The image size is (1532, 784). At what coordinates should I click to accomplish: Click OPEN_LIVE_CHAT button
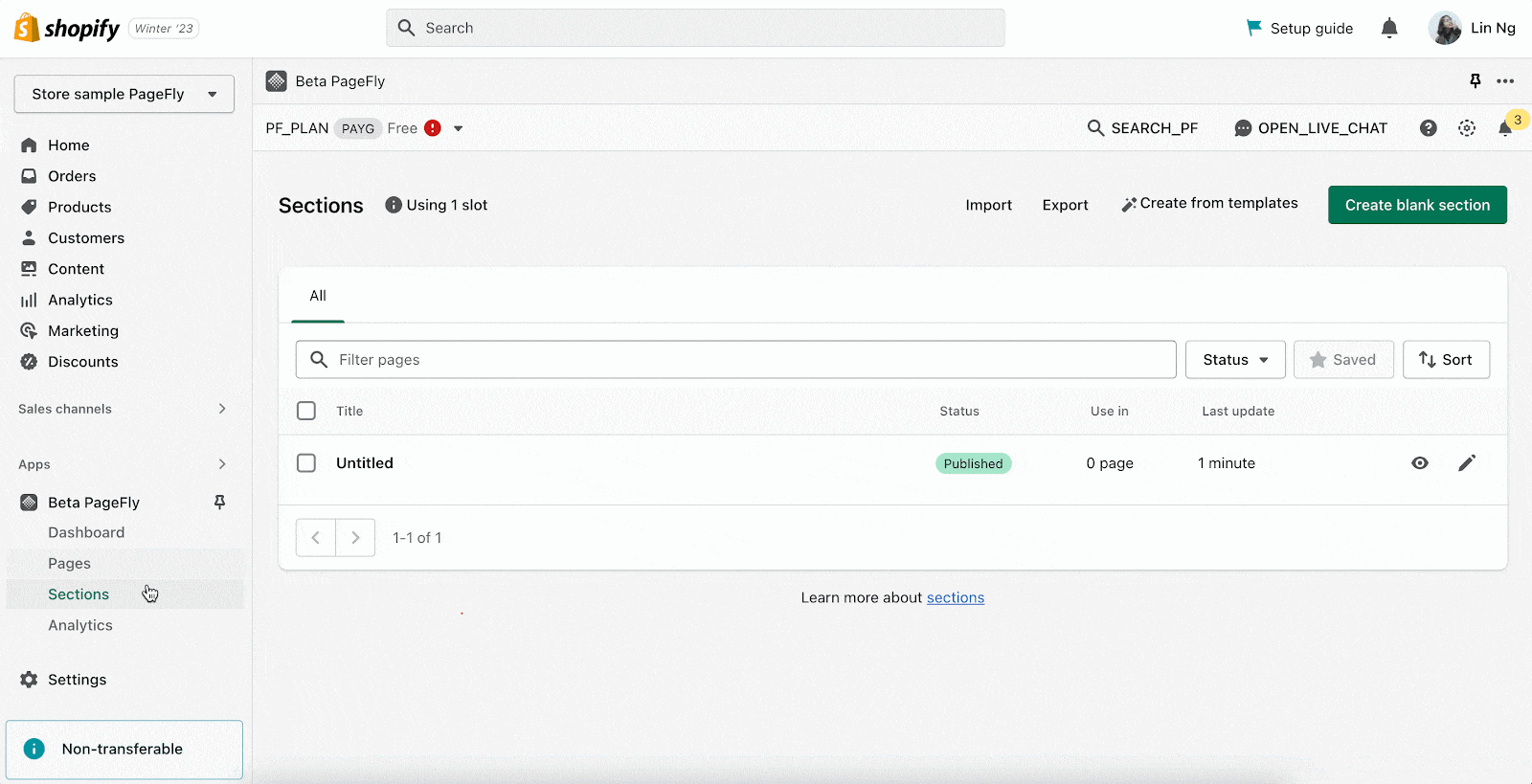[x=1311, y=128]
